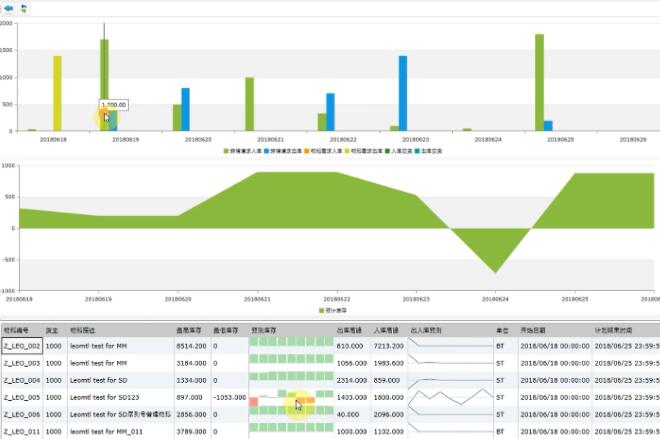660x439 pixels.
Task: Select the Z_LEO_011 row identifier
Action: [x=22, y=431]
